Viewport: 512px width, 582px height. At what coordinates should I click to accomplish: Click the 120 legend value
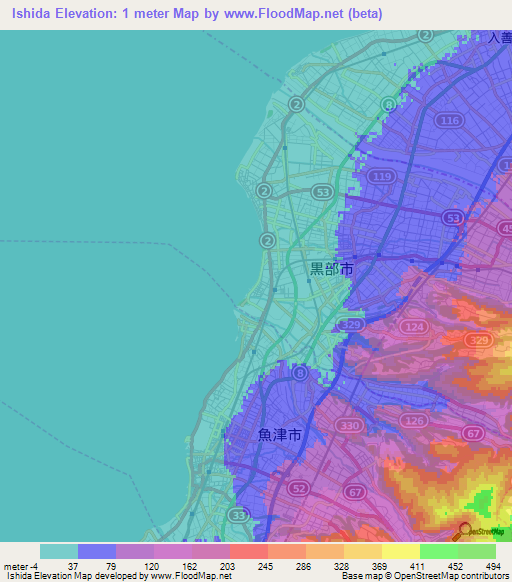tap(151, 566)
